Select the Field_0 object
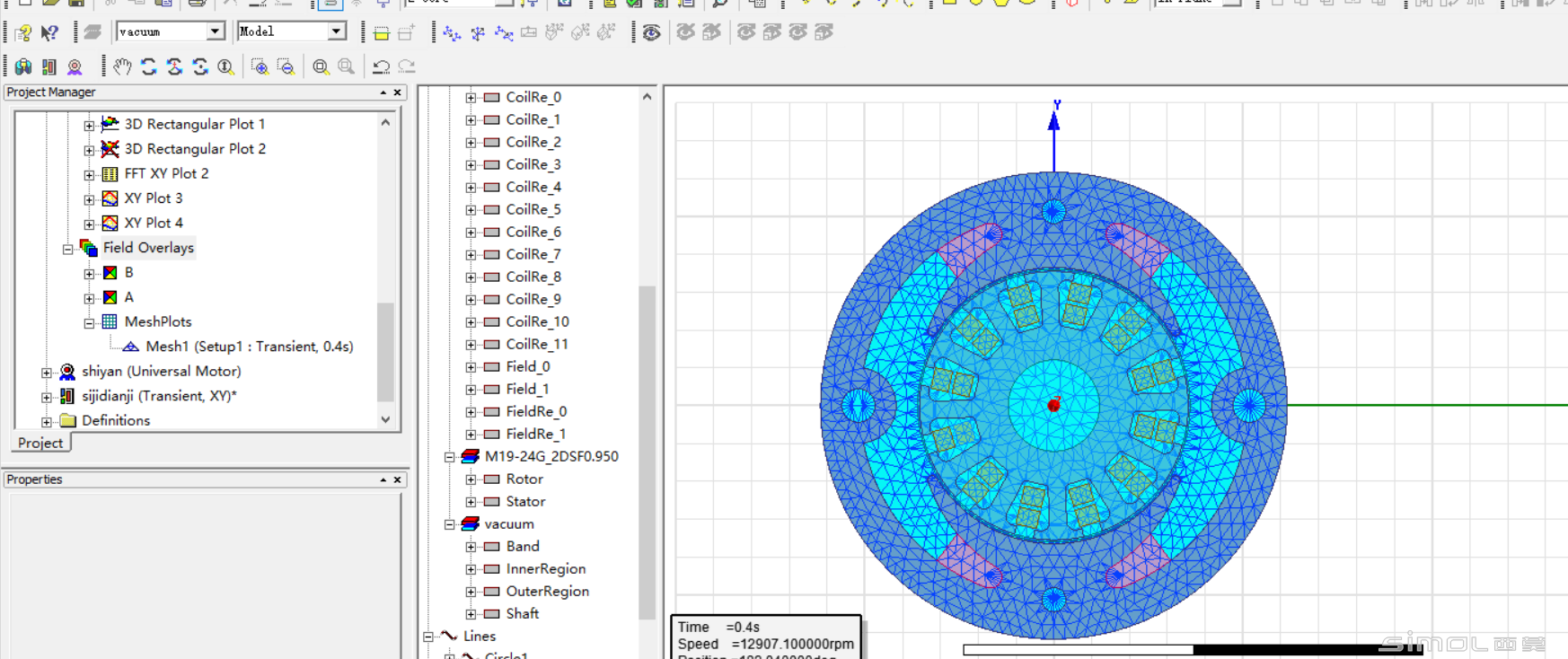The height and width of the screenshot is (659, 1568). 527,366
